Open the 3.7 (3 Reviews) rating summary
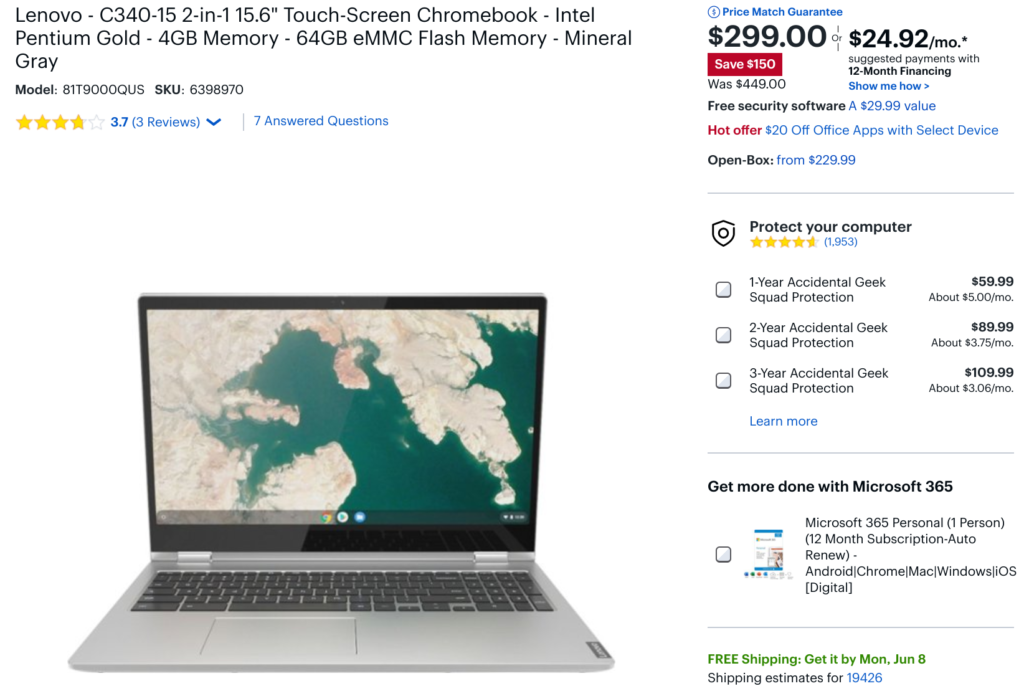The height and width of the screenshot is (686, 1024). 155,122
